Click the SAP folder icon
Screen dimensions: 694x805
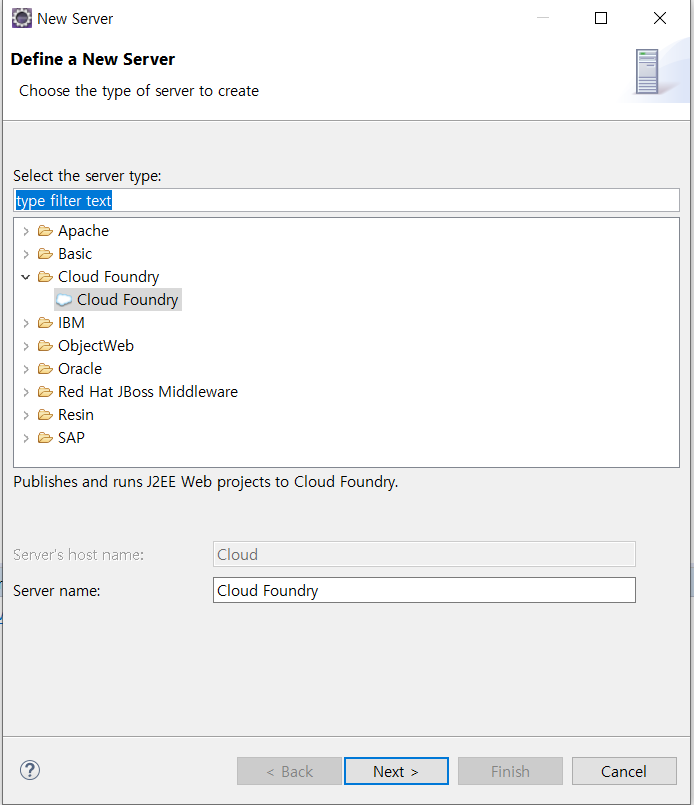coord(45,438)
